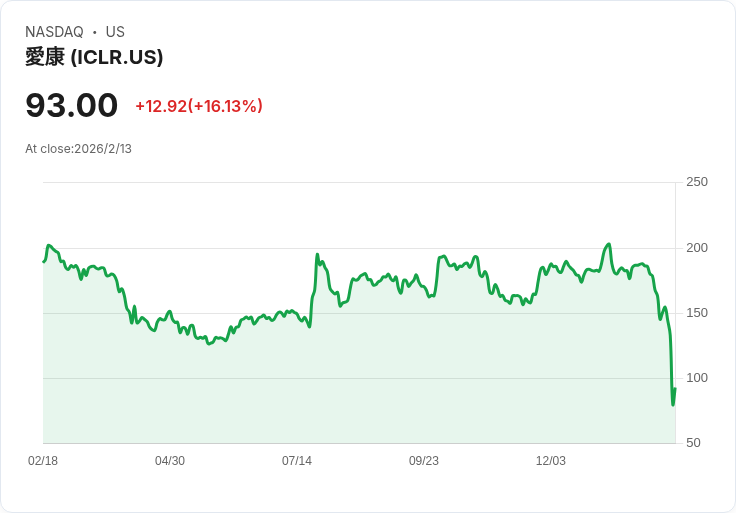The image size is (736, 513).
Task: Click the At close 2026/2/13 timestamp
Action: click(78, 149)
